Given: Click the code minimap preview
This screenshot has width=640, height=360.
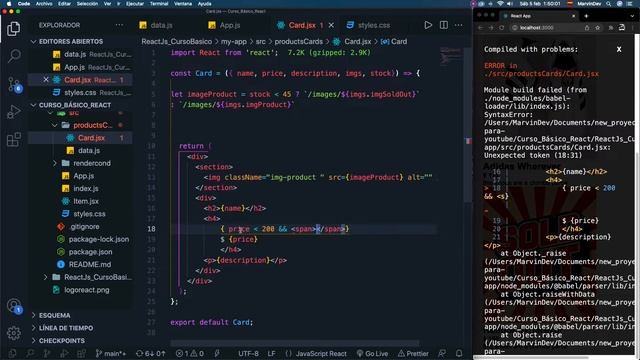Looking at the screenshot, I should (x=450, y=57).
